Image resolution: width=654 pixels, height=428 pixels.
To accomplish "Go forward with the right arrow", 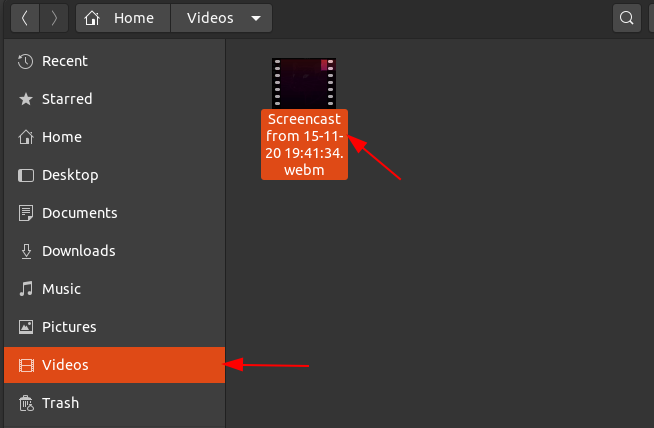I will click(54, 18).
